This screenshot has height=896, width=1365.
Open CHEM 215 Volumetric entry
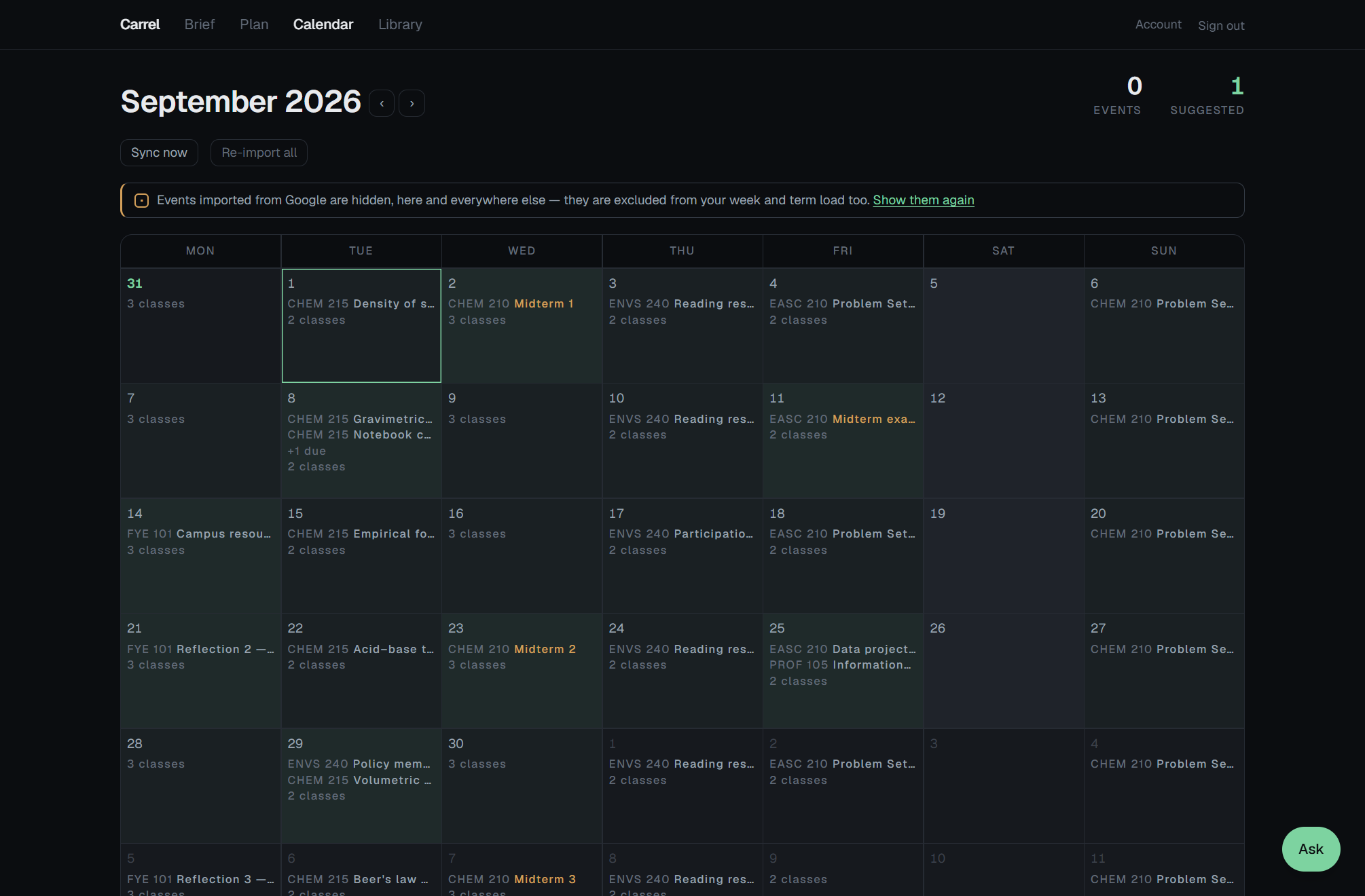tap(360, 780)
